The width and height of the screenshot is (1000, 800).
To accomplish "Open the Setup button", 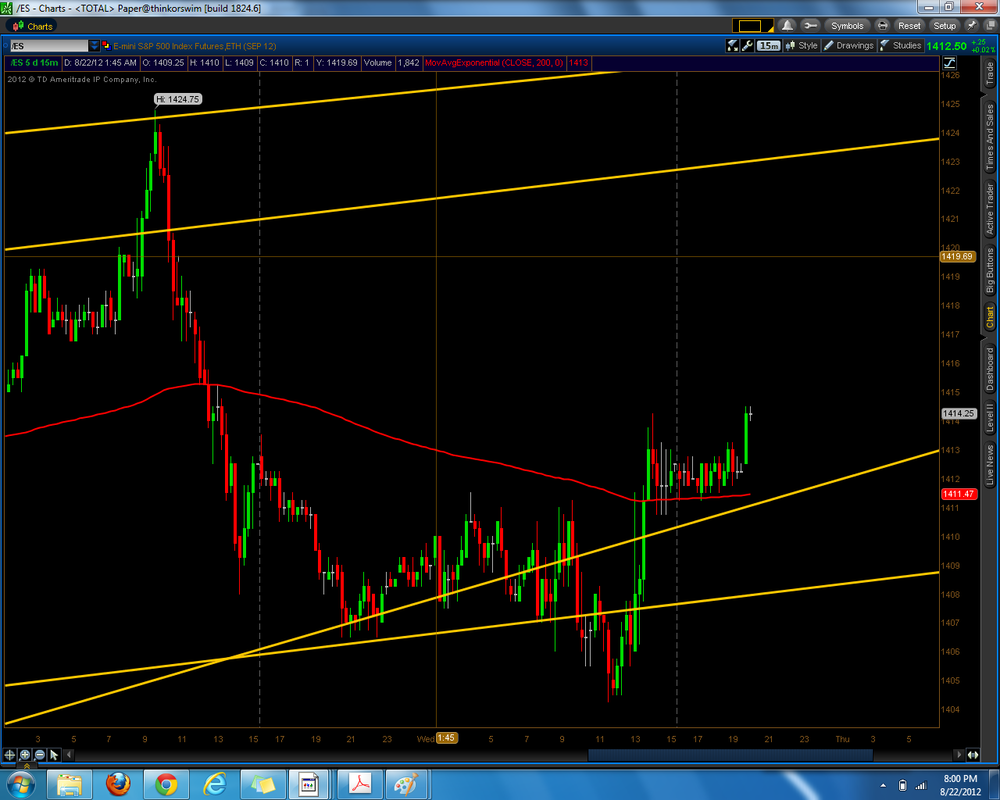I will pyautogui.click(x=945, y=26).
